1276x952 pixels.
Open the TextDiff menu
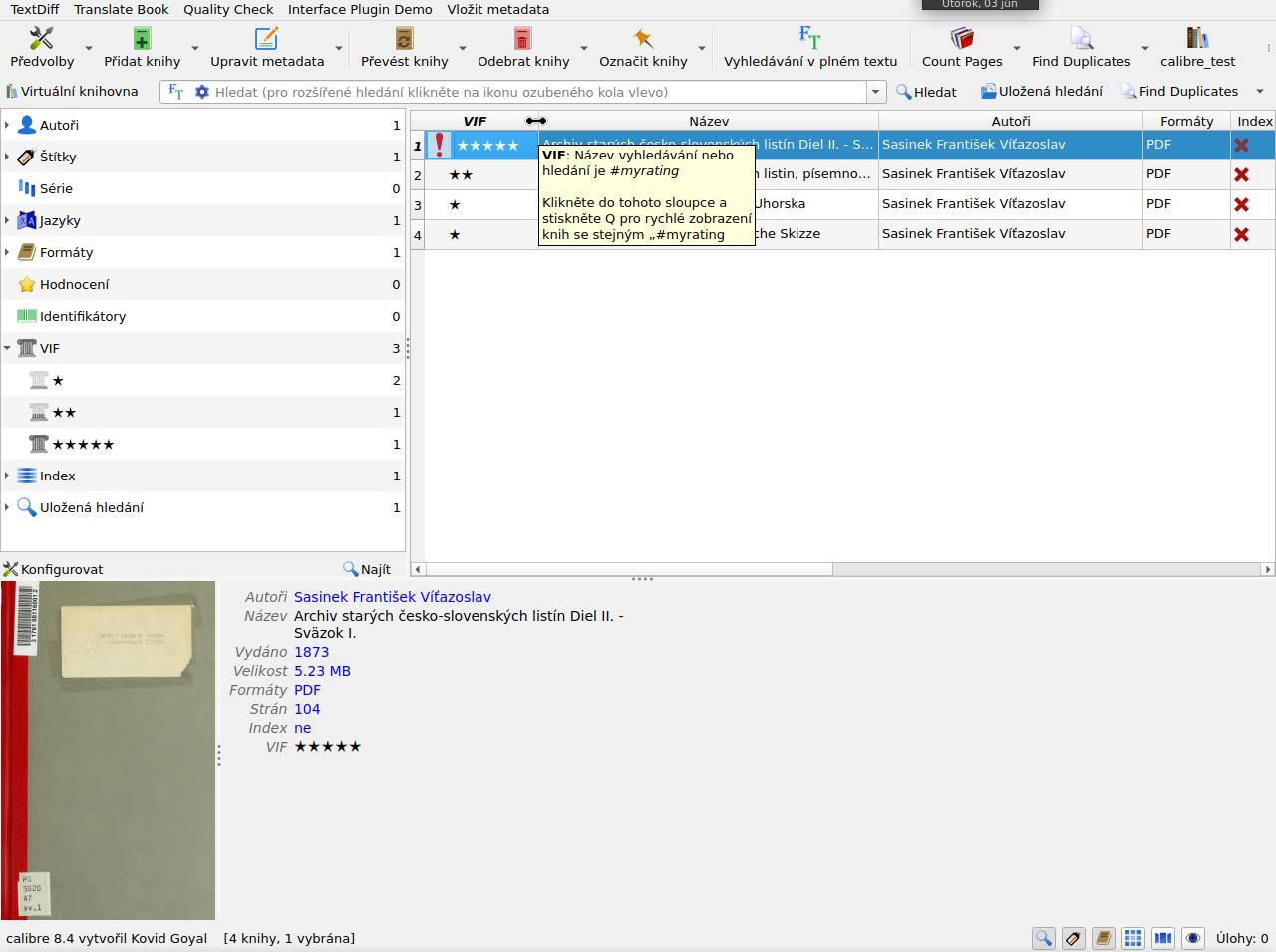(x=35, y=9)
